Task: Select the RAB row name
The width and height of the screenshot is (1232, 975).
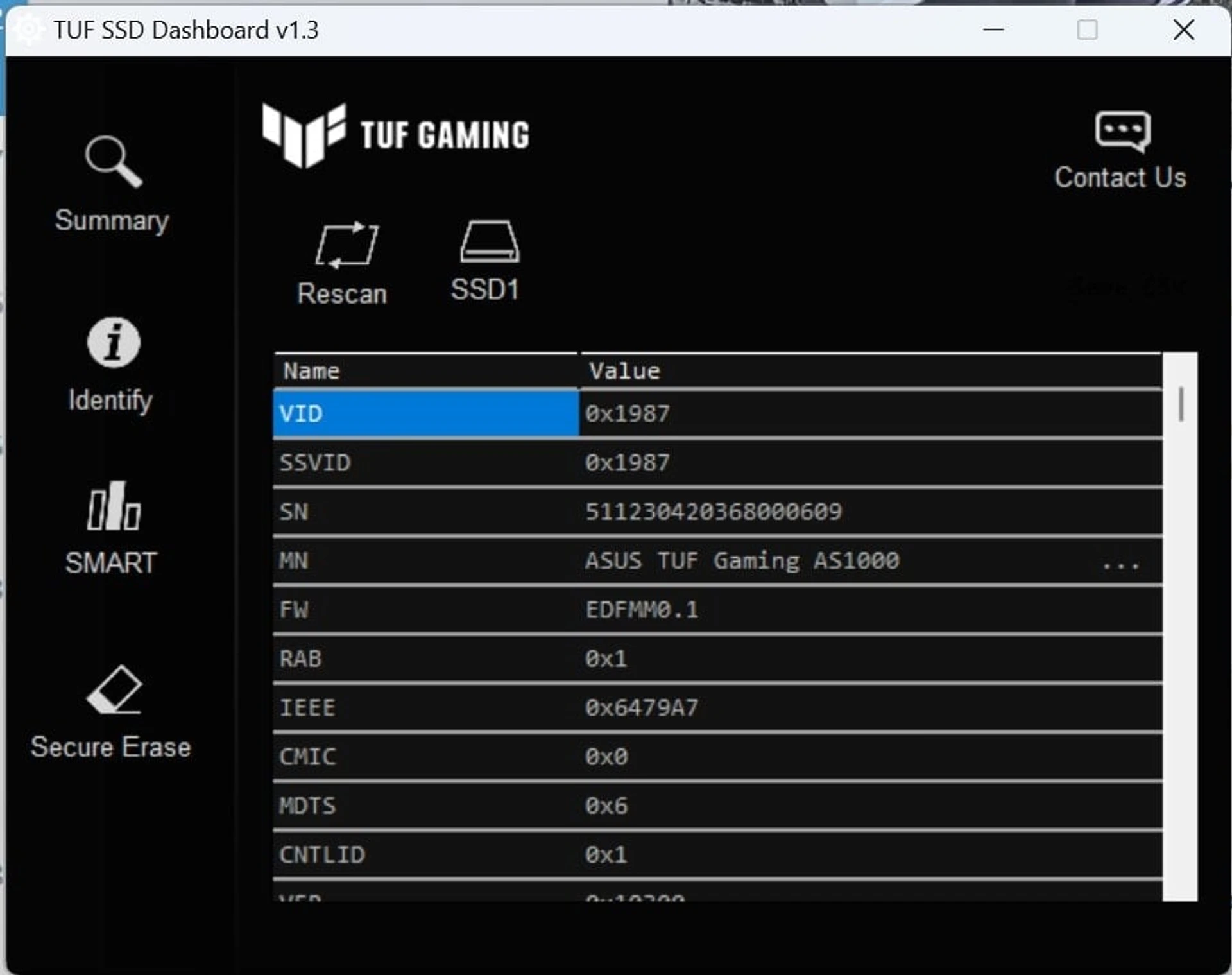Action: coord(300,659)
